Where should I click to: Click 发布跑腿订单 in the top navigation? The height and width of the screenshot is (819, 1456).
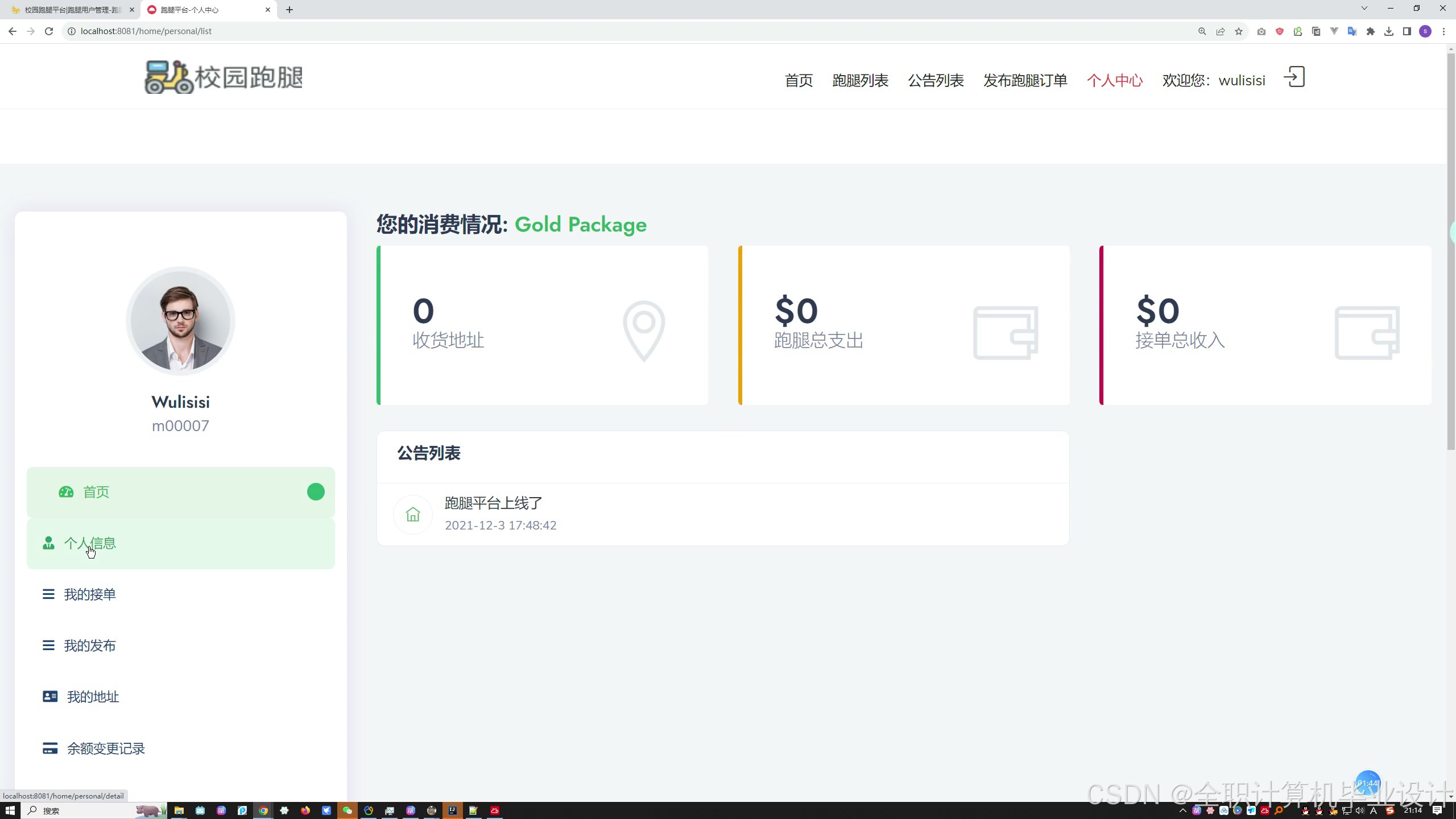pyautogui.click(x=1025, y=80)
